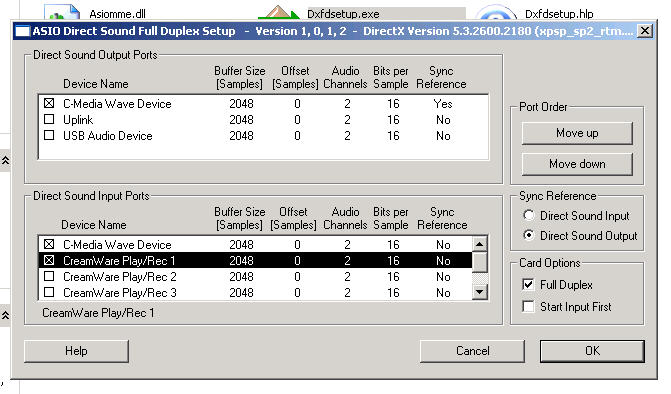Click the Move up button
Image resolution: width=671 pixels, height=394 pixels.
pyautogui.click(x=577, y=133)
